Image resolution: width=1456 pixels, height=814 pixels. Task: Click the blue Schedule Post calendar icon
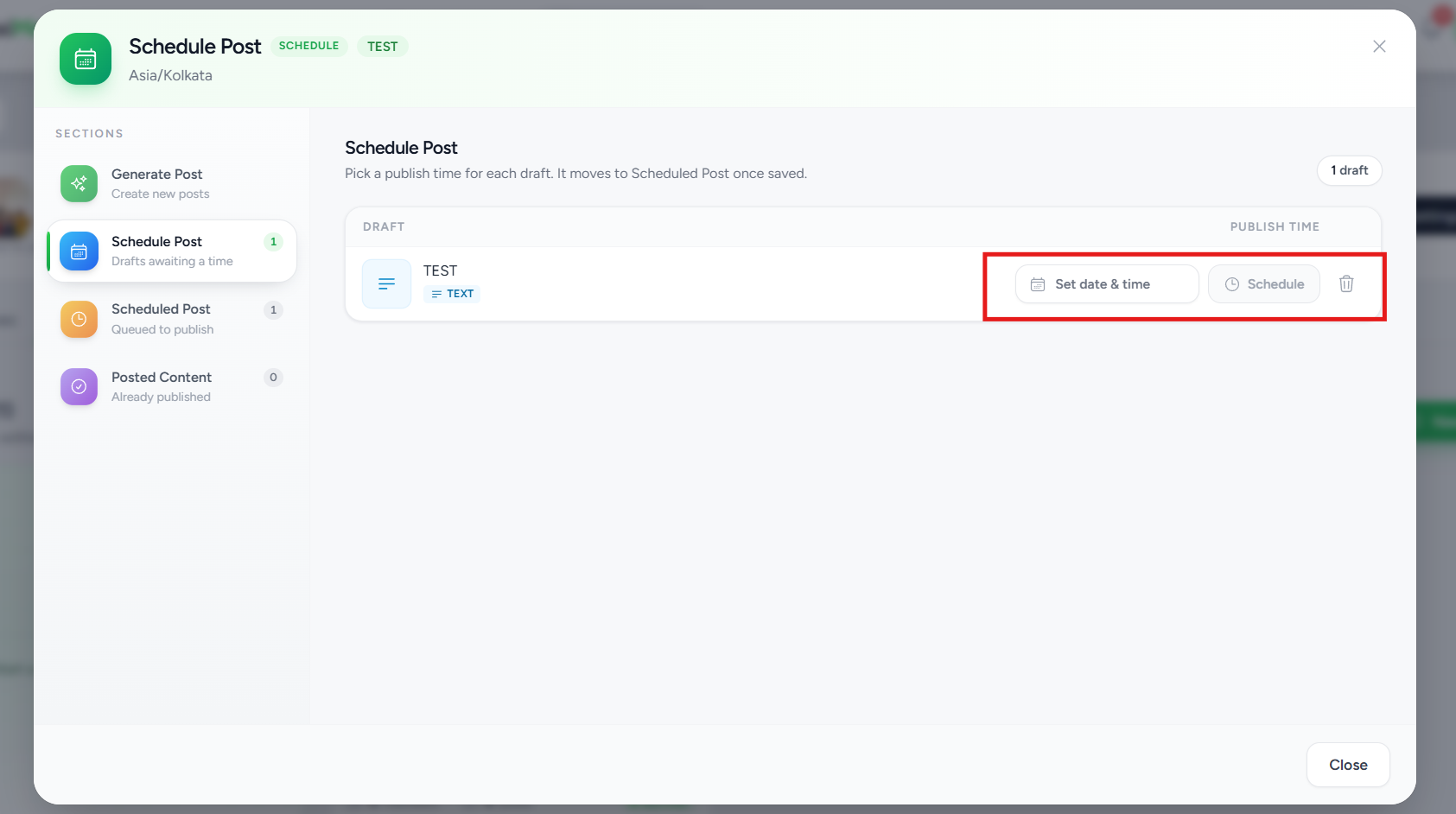click(x=79, y=251)
